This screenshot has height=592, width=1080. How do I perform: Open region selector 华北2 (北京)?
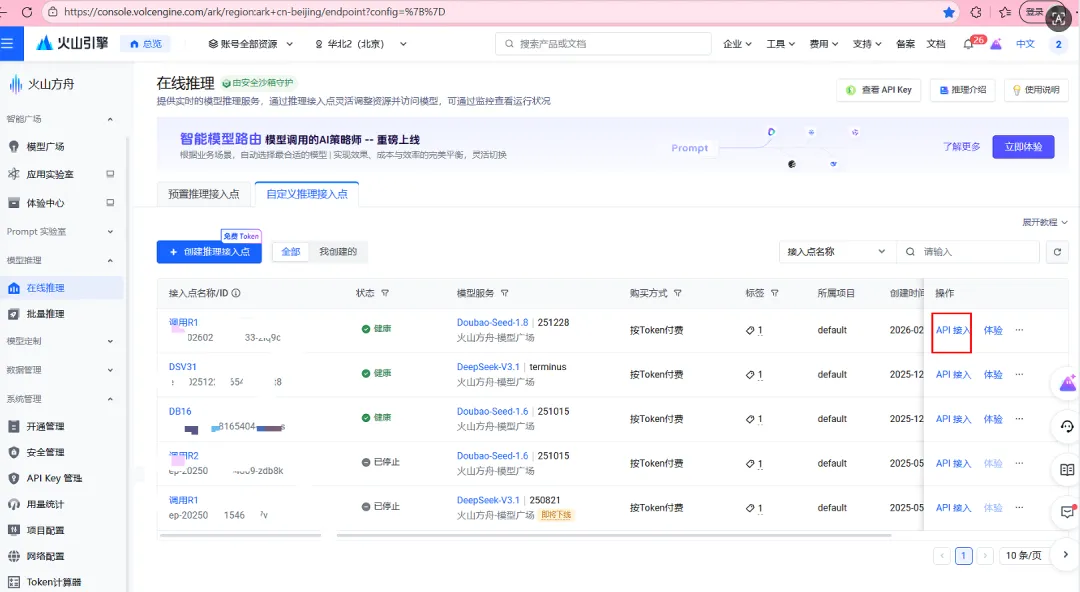pos(361,43)
